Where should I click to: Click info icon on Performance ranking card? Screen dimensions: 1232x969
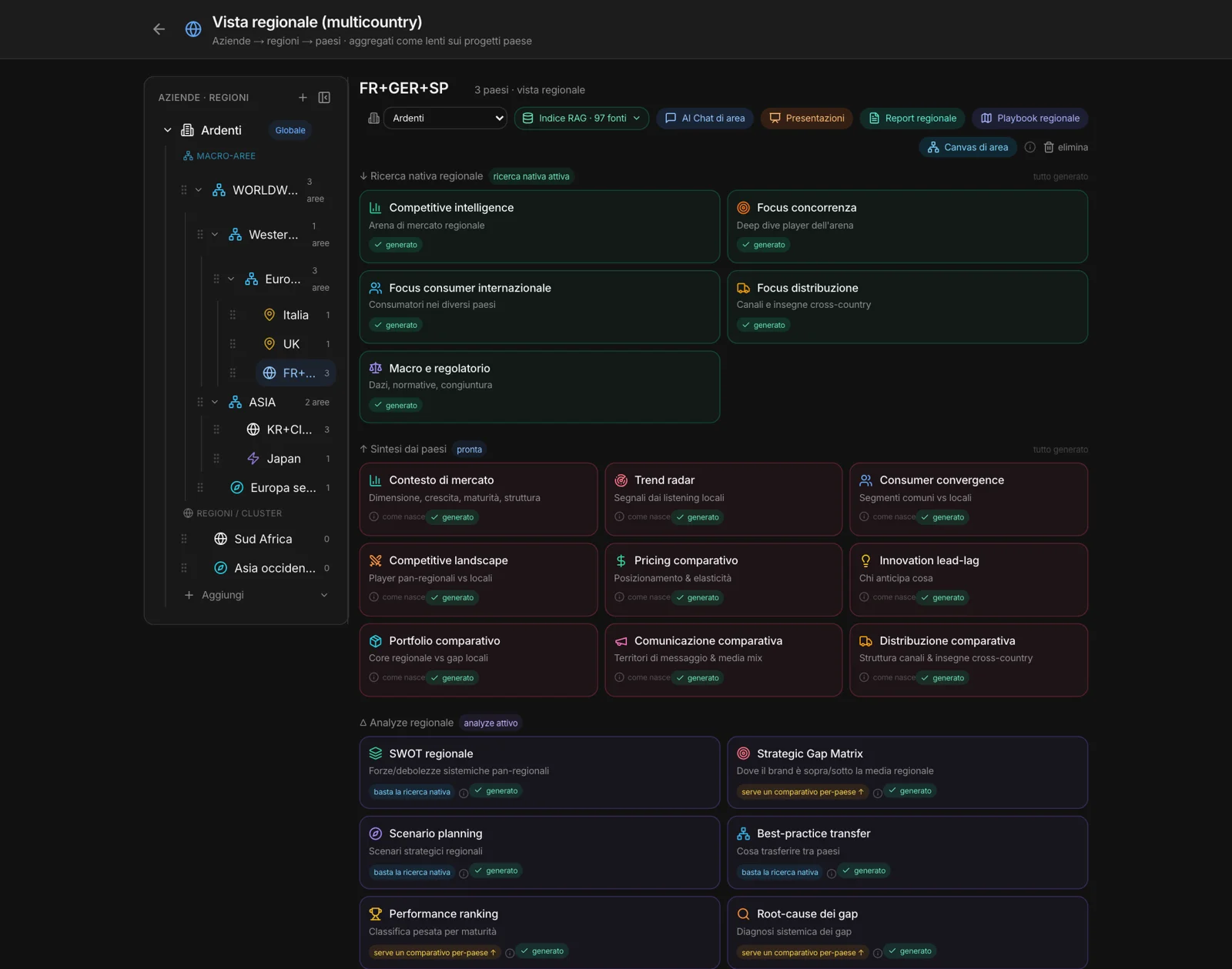[510, 953]
